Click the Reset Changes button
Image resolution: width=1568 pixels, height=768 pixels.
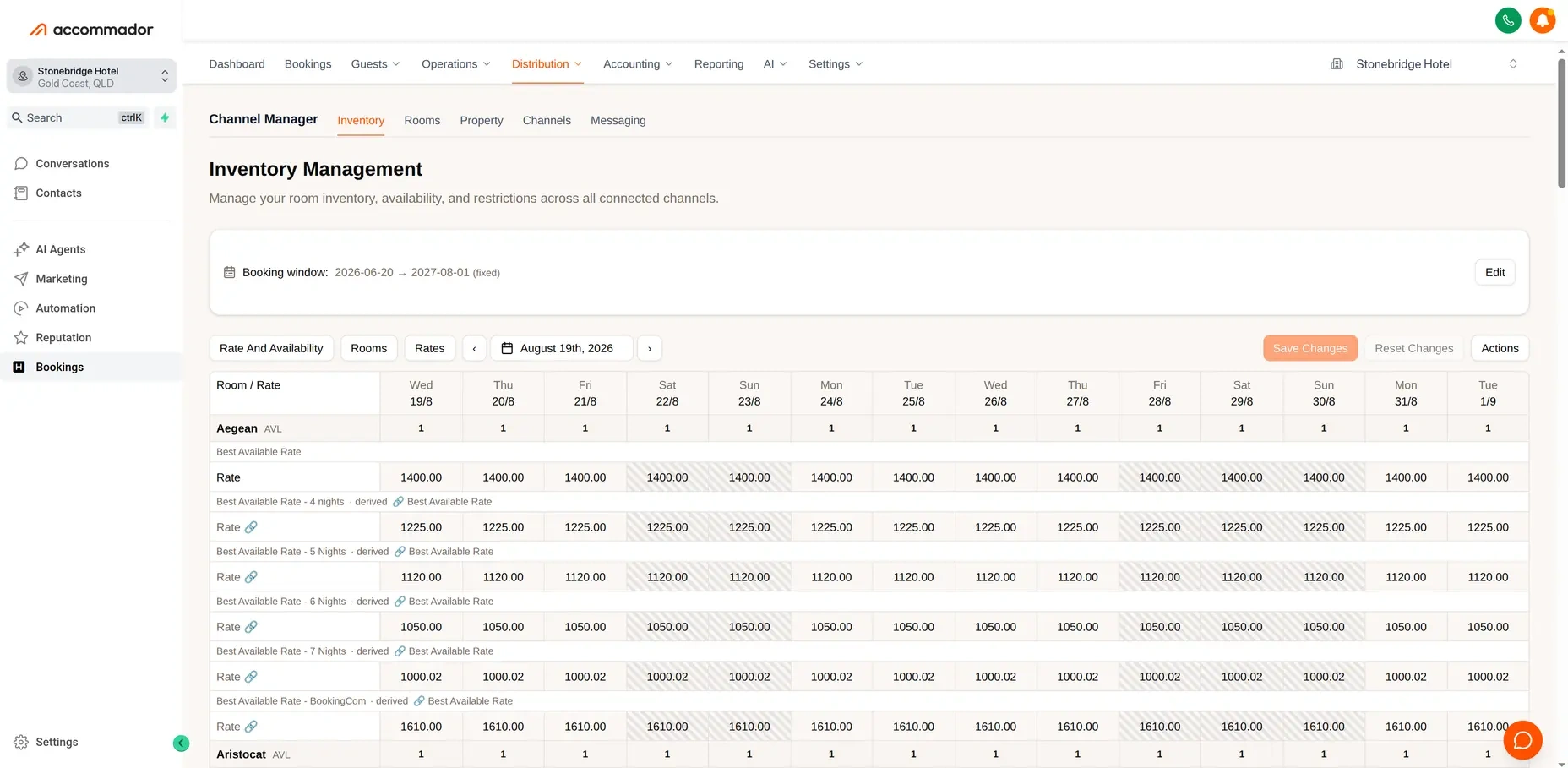click(1413, 348)
